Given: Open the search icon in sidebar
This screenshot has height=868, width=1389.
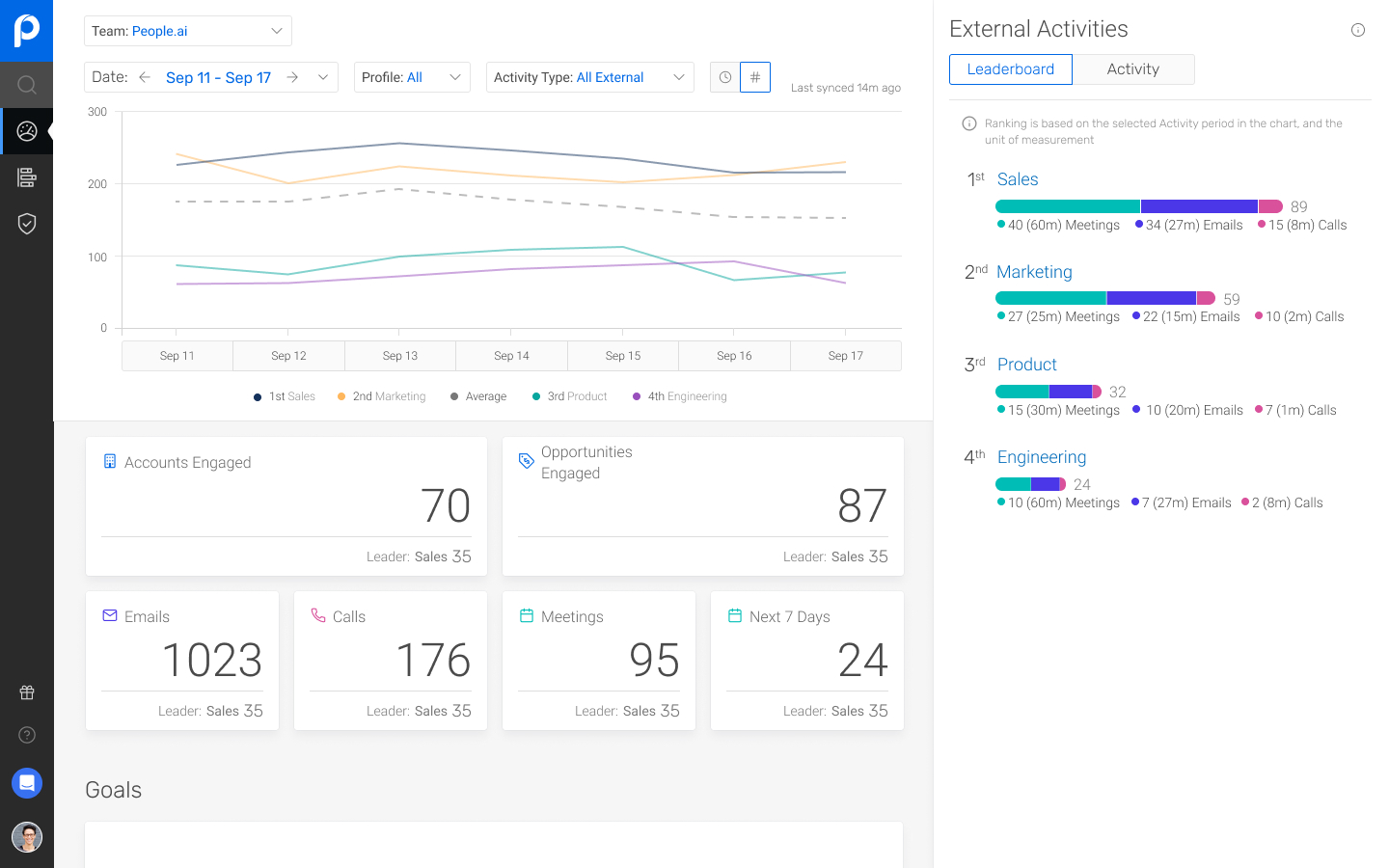Looking at the screenshot, I should pyautogui.click(x=27, y=85).
